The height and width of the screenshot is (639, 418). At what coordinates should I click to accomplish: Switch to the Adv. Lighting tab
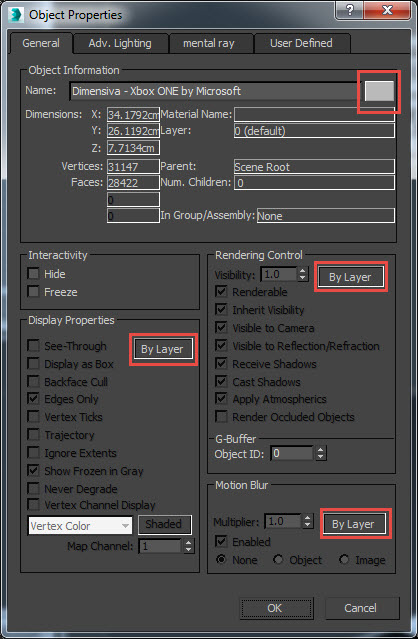point(120,43)
